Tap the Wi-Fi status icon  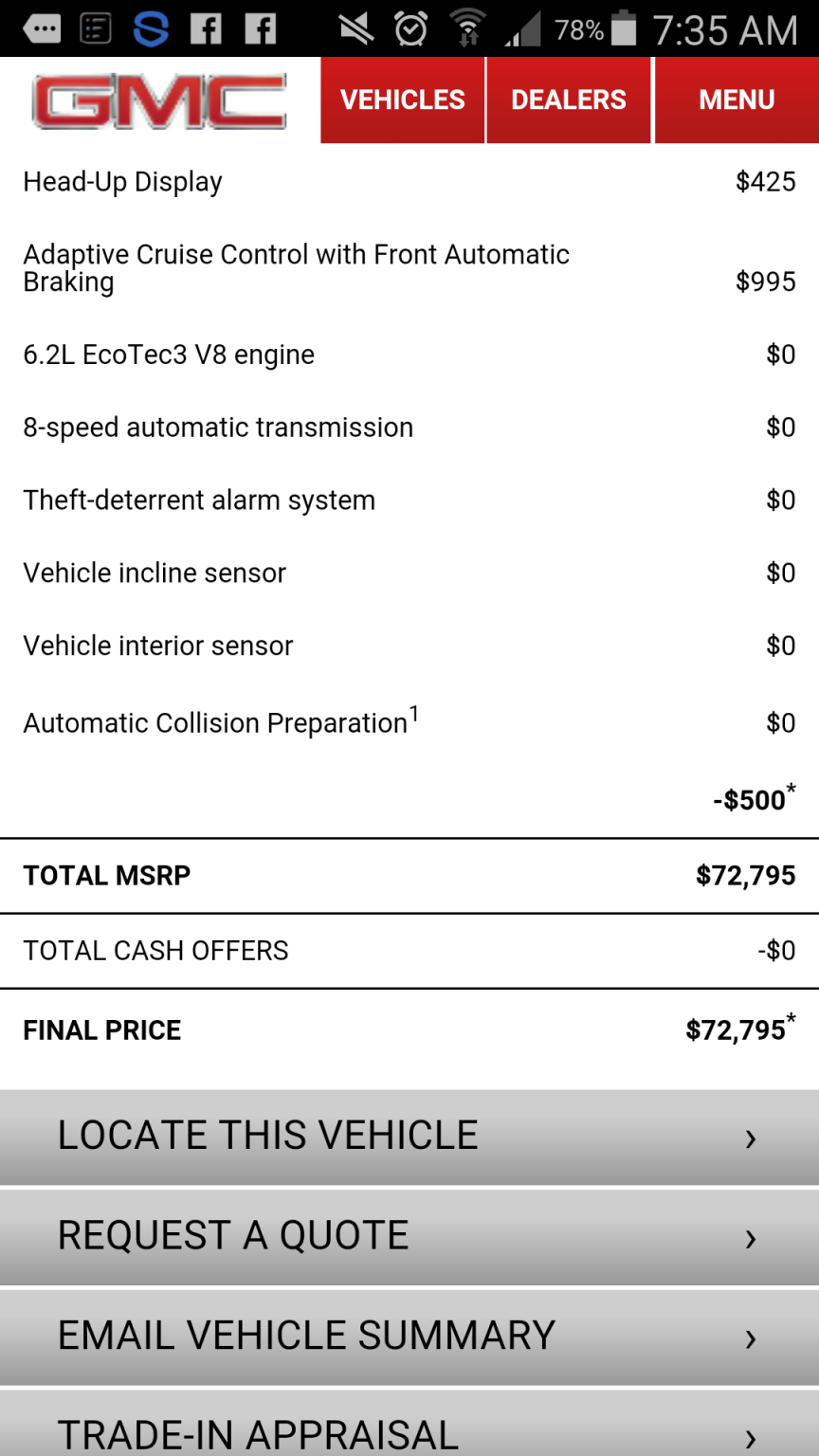467,29
